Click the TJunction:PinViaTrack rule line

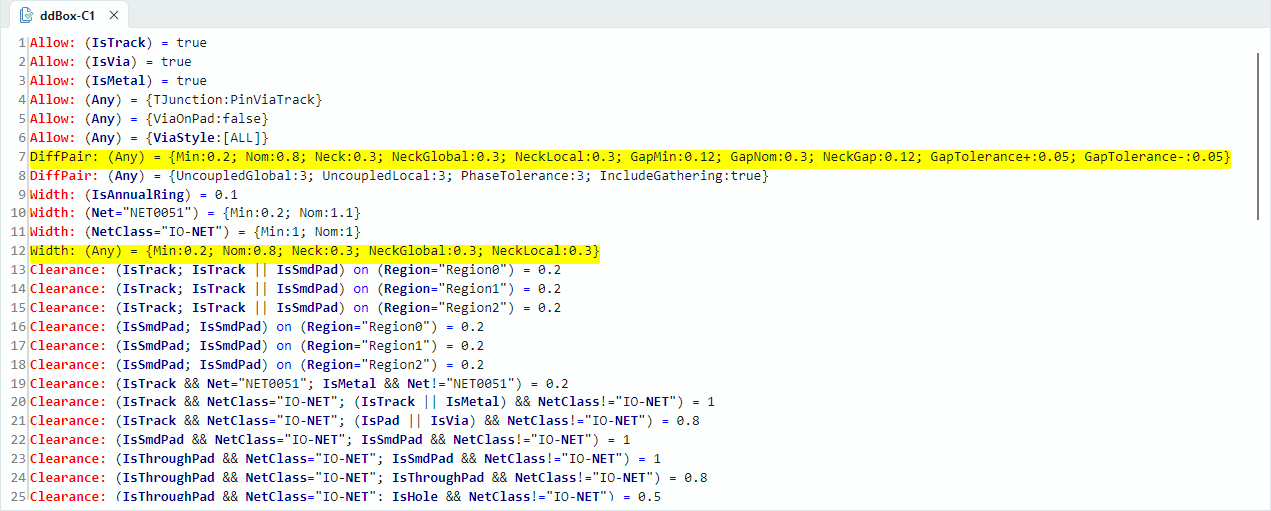coord(176,100)
